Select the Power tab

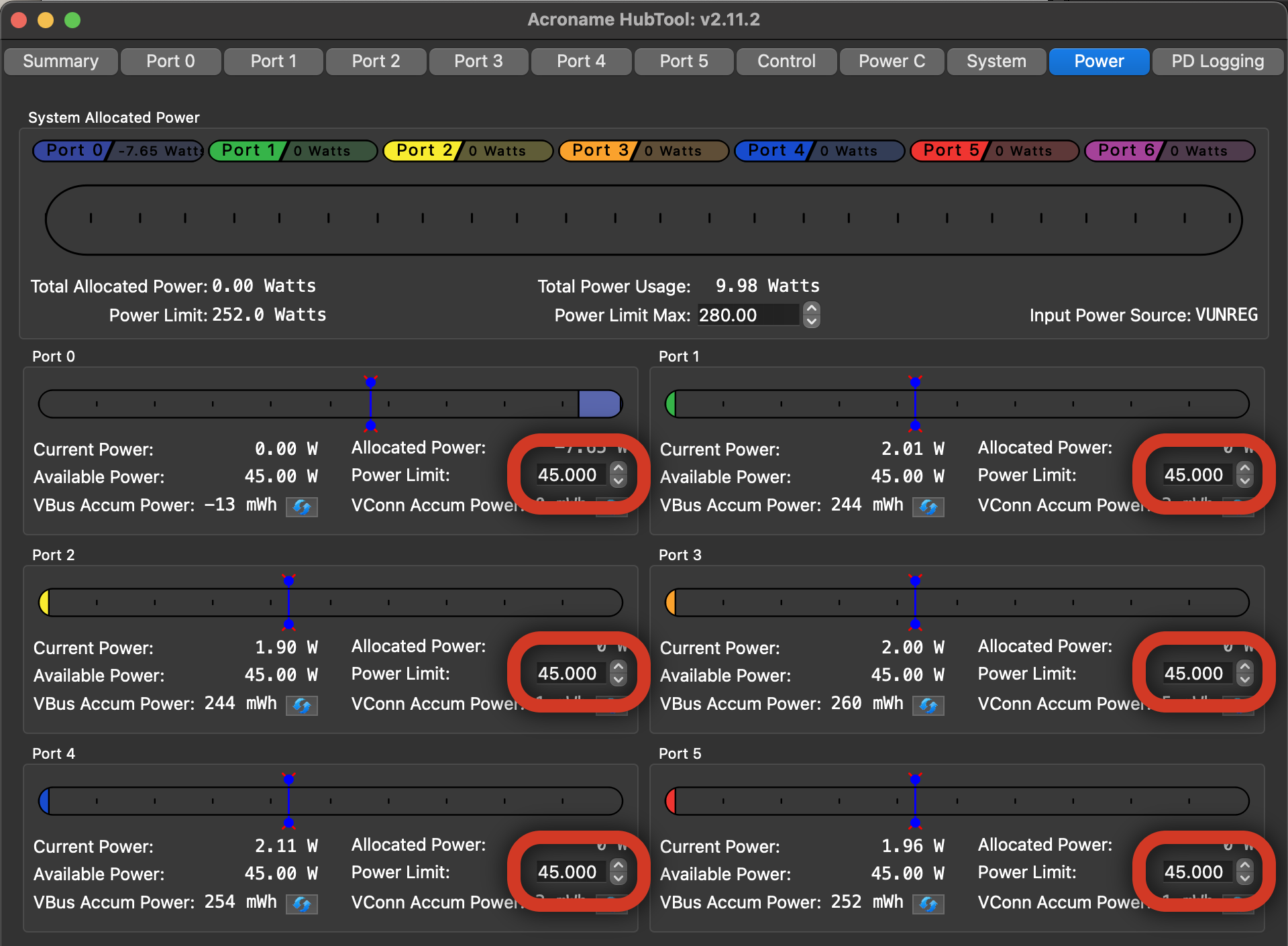(x=1099, y=61)
